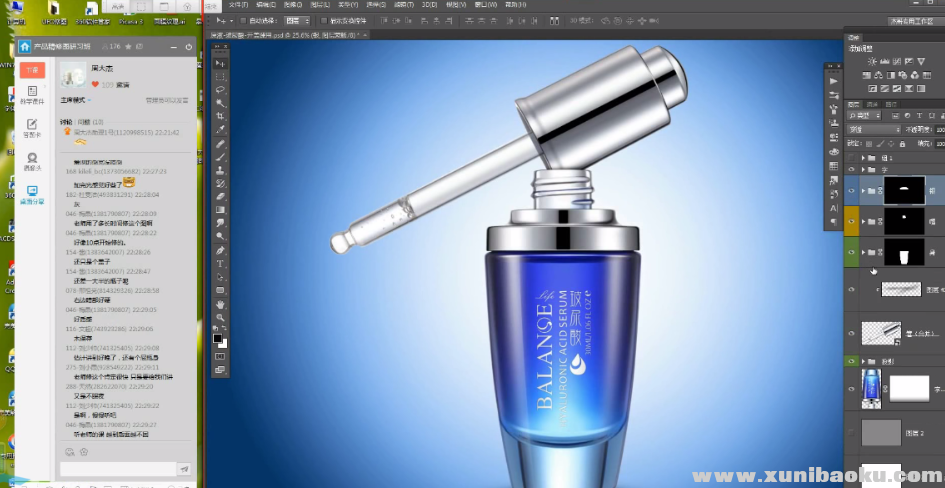Enable the show transform controls checkbox
The image size is (945, 488).
(324, 20)
